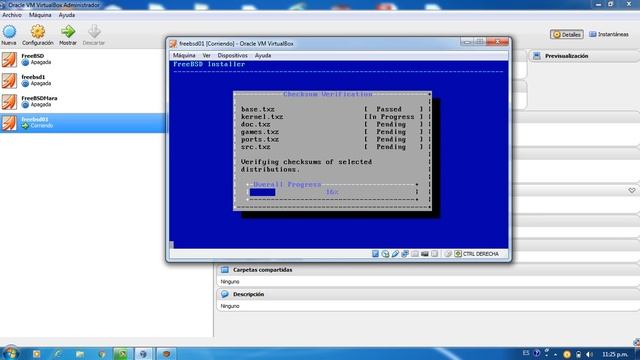Click the Carpetas compartidas folder icon
The width and height of the screenshot is (640, 360).
pyautogui.click(x=224, y=270)
